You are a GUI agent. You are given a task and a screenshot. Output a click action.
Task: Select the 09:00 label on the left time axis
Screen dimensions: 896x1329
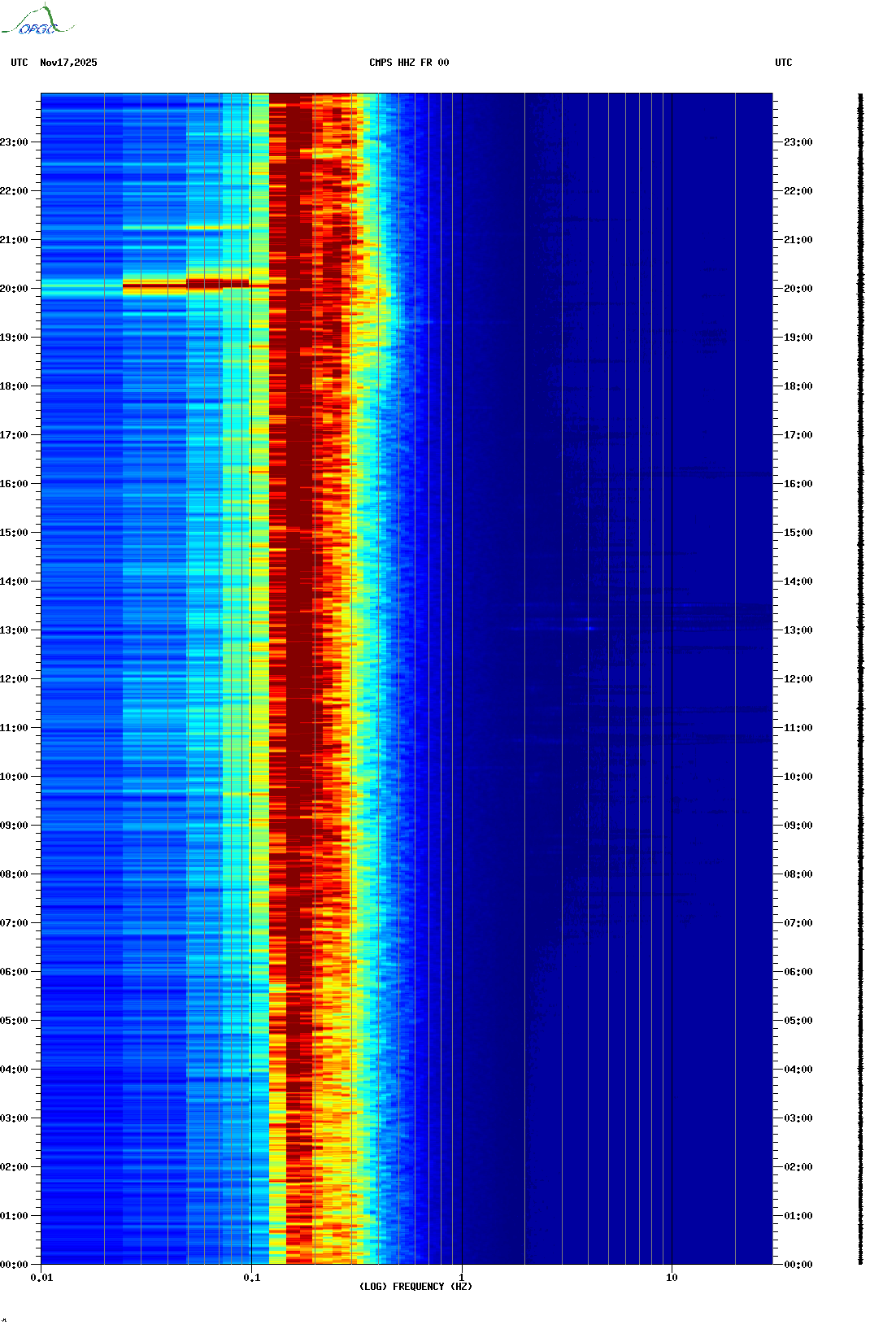14,826
